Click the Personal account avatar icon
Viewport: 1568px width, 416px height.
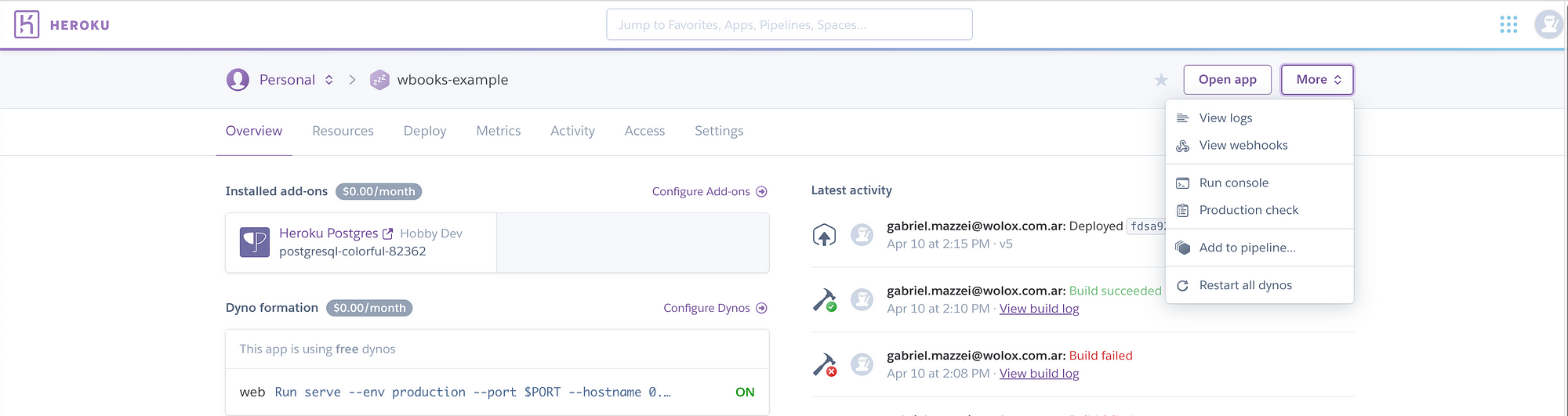(x=238, y=80)
